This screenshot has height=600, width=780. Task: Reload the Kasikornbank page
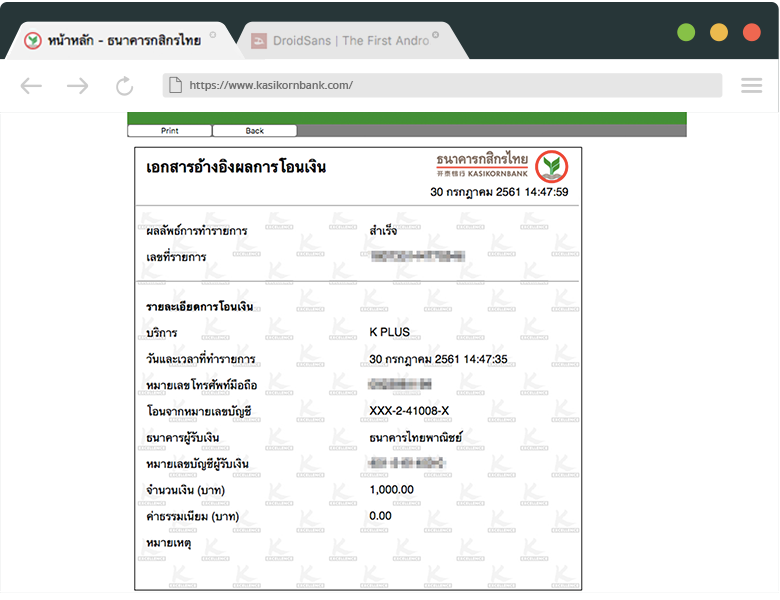[124, 86]
